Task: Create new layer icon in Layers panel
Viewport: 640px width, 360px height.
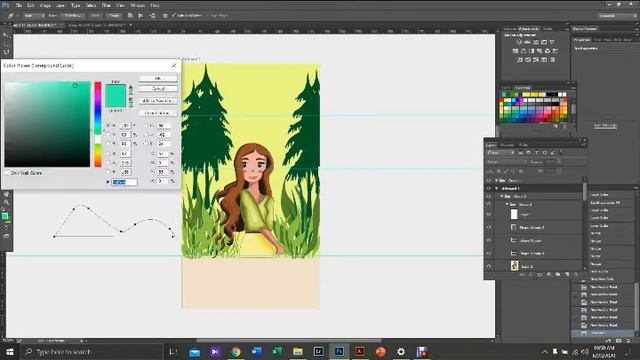Action: pos(567,275)
